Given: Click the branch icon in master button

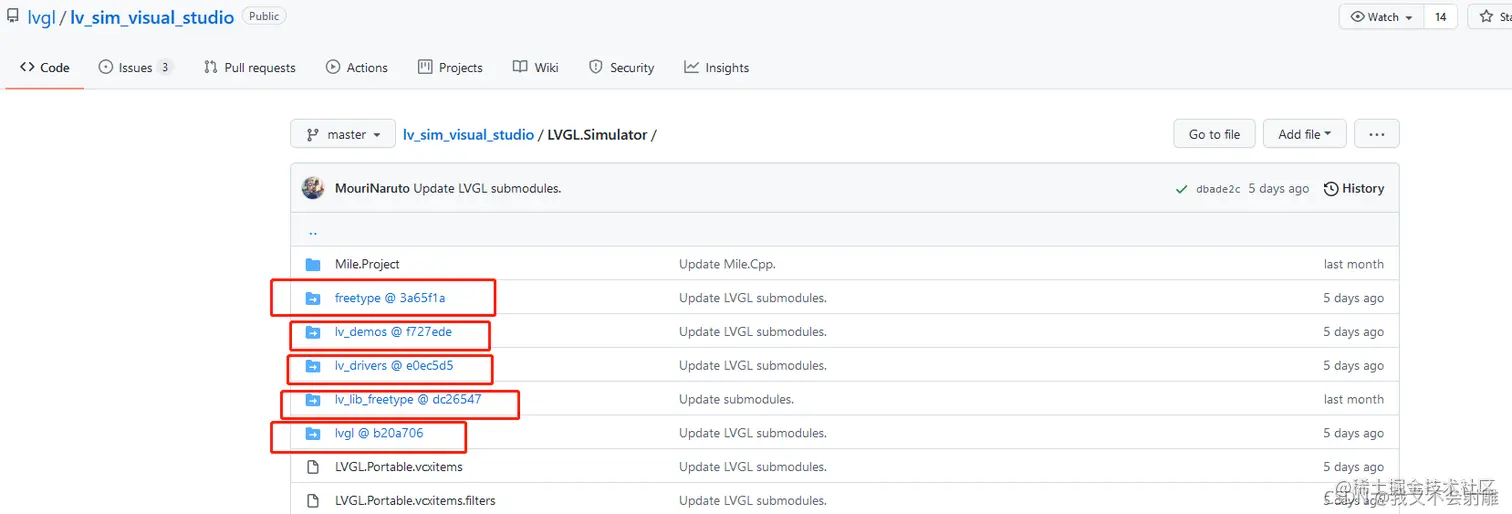Looking at the screenshot, I should click(x=313, y=134).
